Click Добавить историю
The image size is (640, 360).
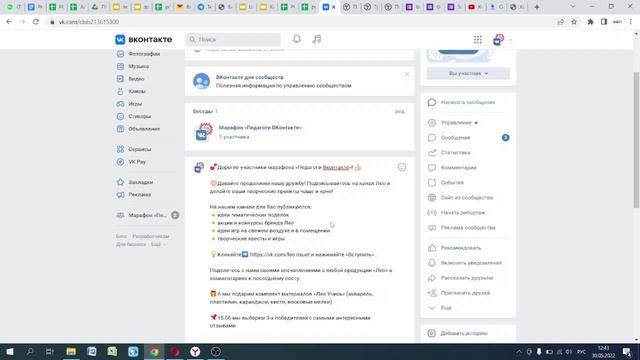tap(464, 333)
